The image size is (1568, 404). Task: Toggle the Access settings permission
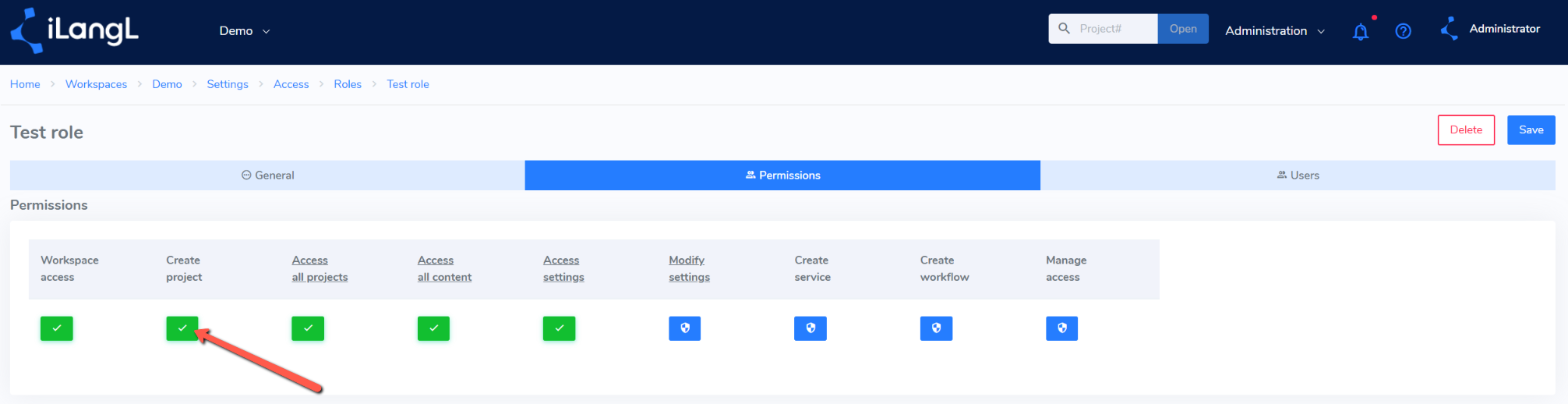pyautogui.click(x=560, y=328)
